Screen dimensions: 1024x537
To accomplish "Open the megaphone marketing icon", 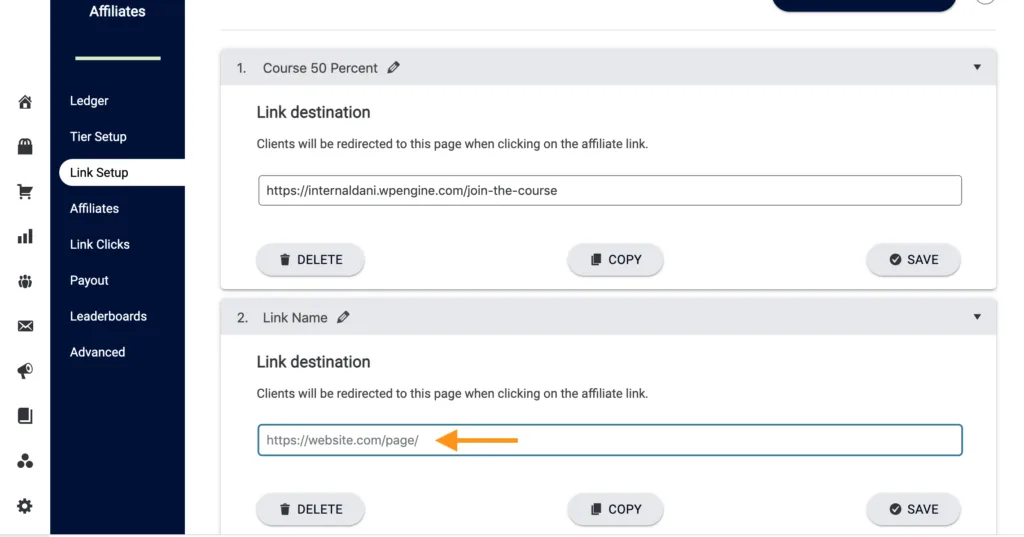I will click(x=25, y=371).
